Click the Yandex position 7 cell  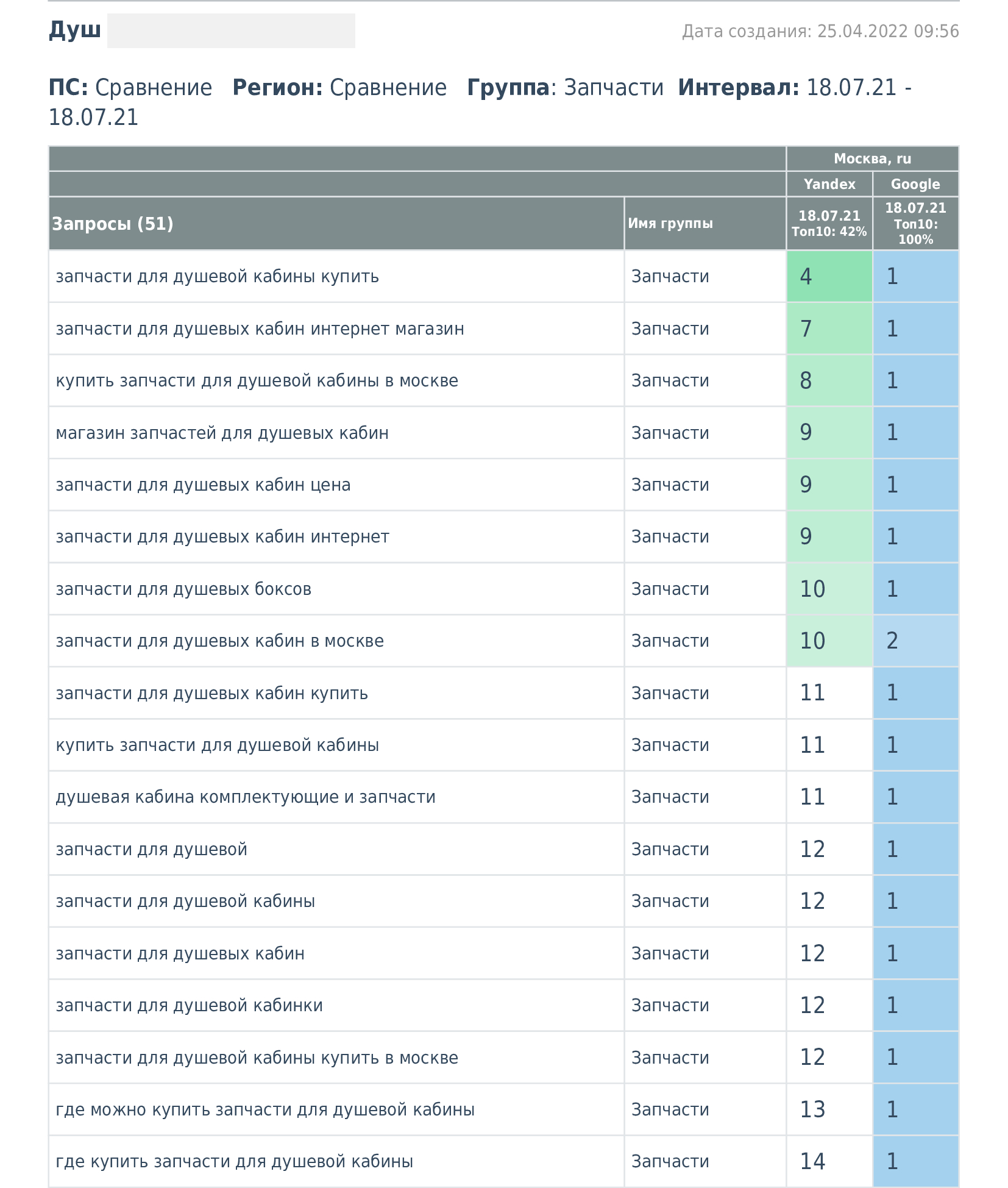pos(829,329)
